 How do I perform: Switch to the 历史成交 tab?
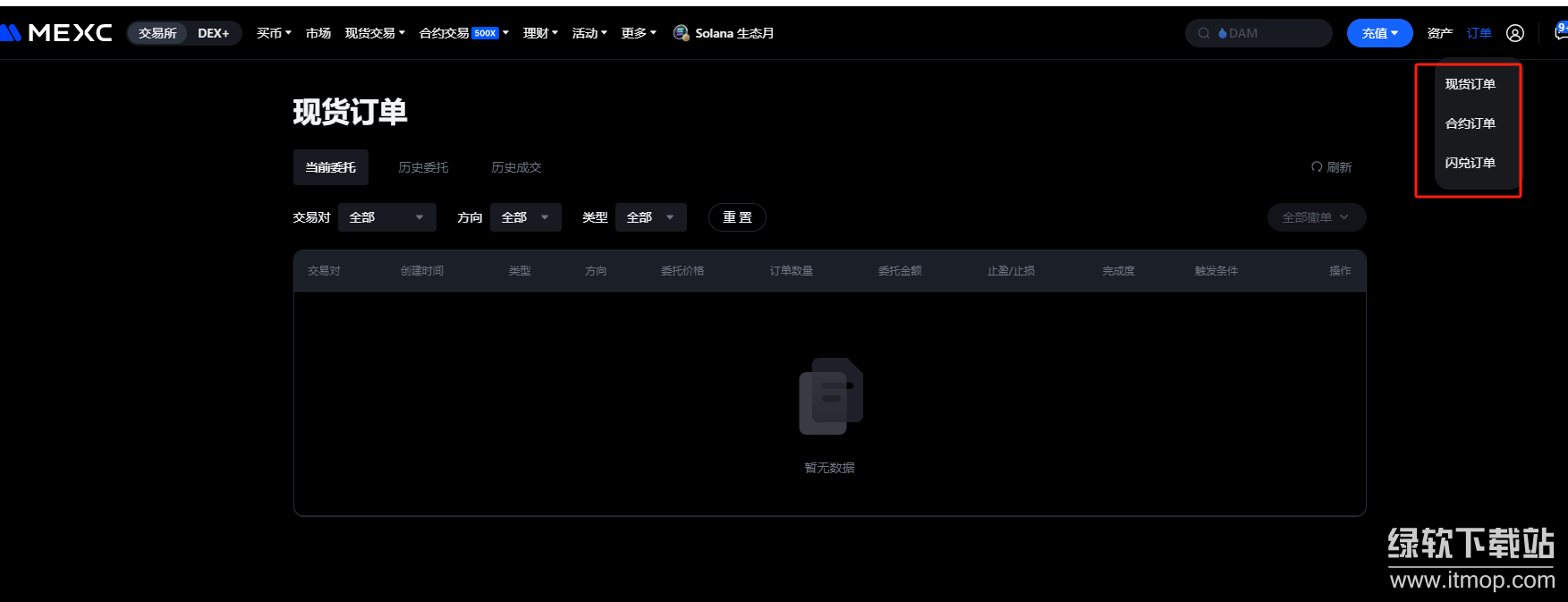coord(516,167)
